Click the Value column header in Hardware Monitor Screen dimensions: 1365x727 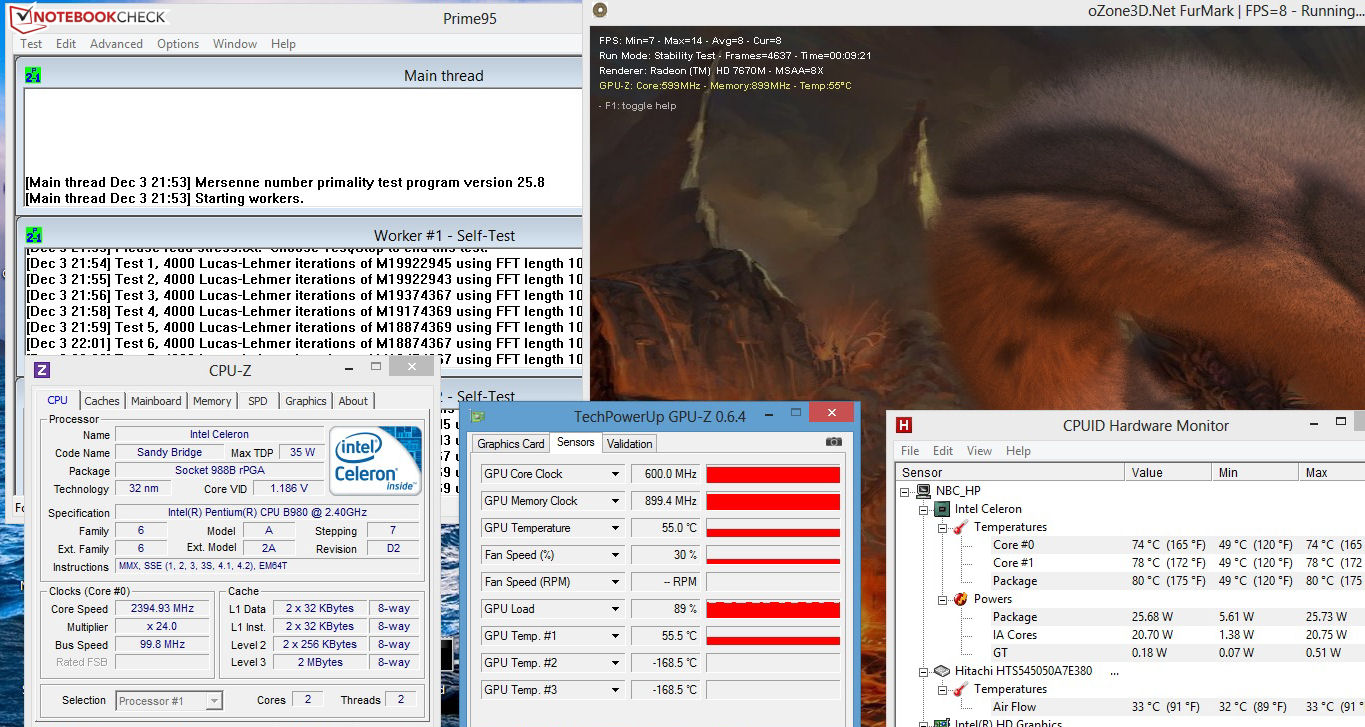[1168, 472]
